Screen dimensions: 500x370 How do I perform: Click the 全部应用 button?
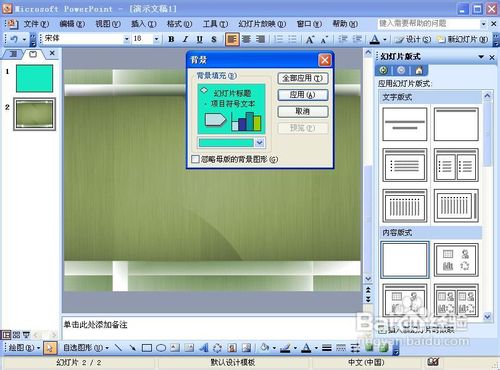[303, 78]
